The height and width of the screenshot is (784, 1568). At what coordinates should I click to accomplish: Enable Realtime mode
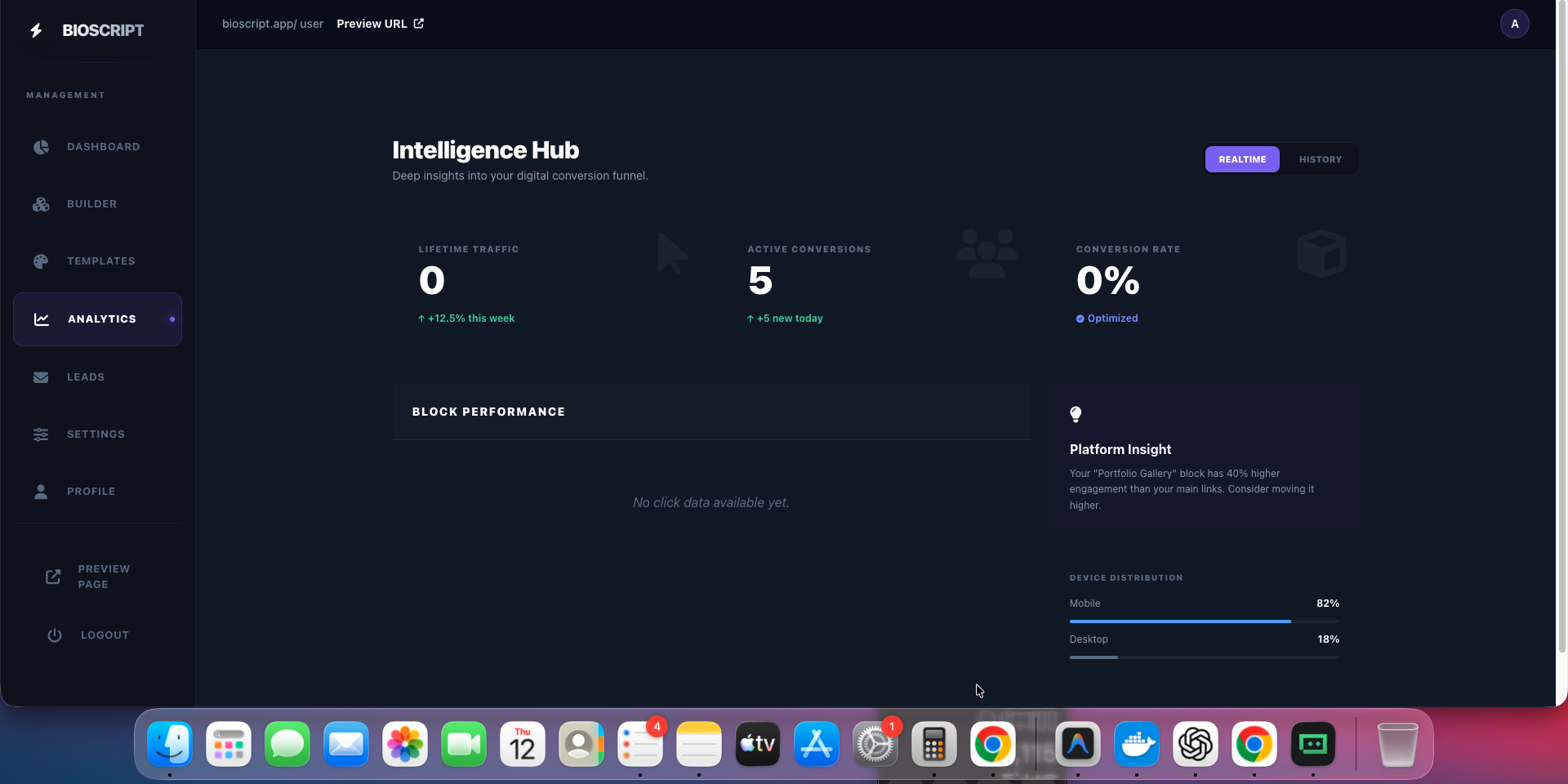(x=1241, y=159)
